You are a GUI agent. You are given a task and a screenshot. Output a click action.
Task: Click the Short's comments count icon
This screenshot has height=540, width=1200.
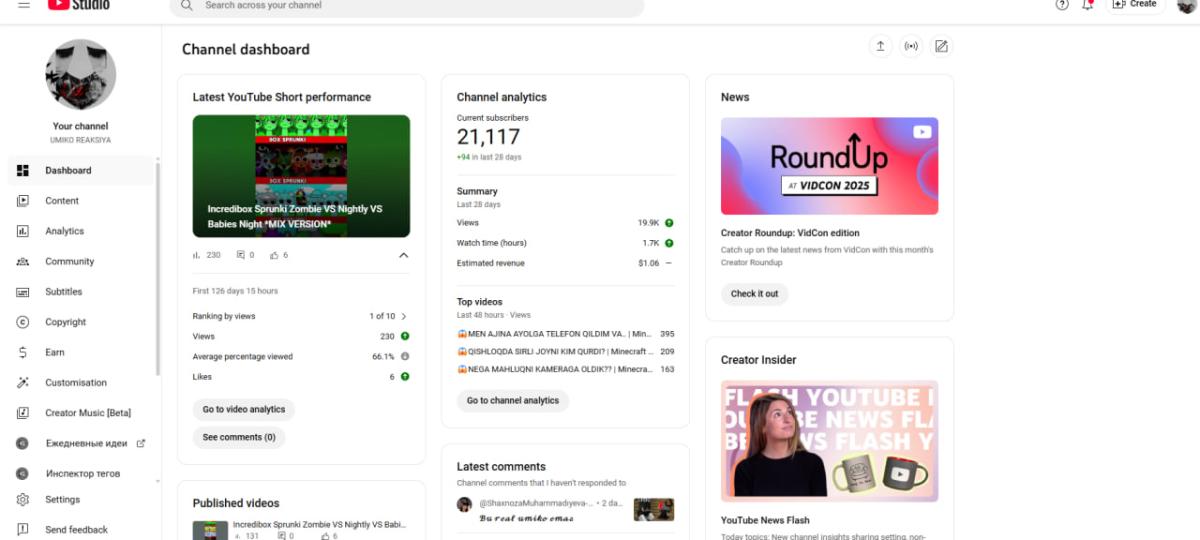coord(241,255)
